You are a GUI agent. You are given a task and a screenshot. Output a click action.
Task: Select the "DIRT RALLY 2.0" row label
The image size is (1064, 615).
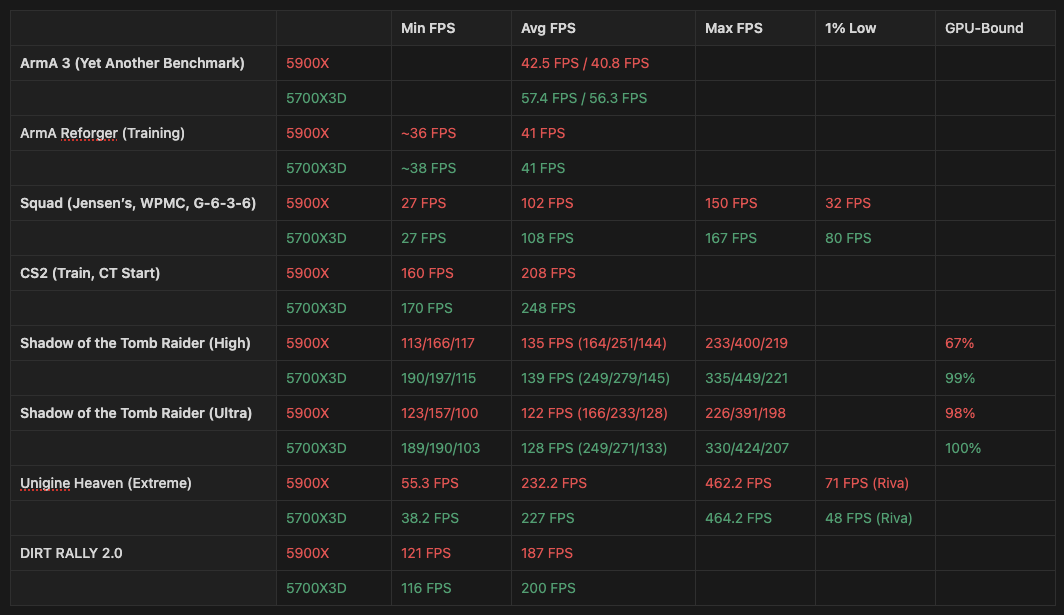point(71,553)
